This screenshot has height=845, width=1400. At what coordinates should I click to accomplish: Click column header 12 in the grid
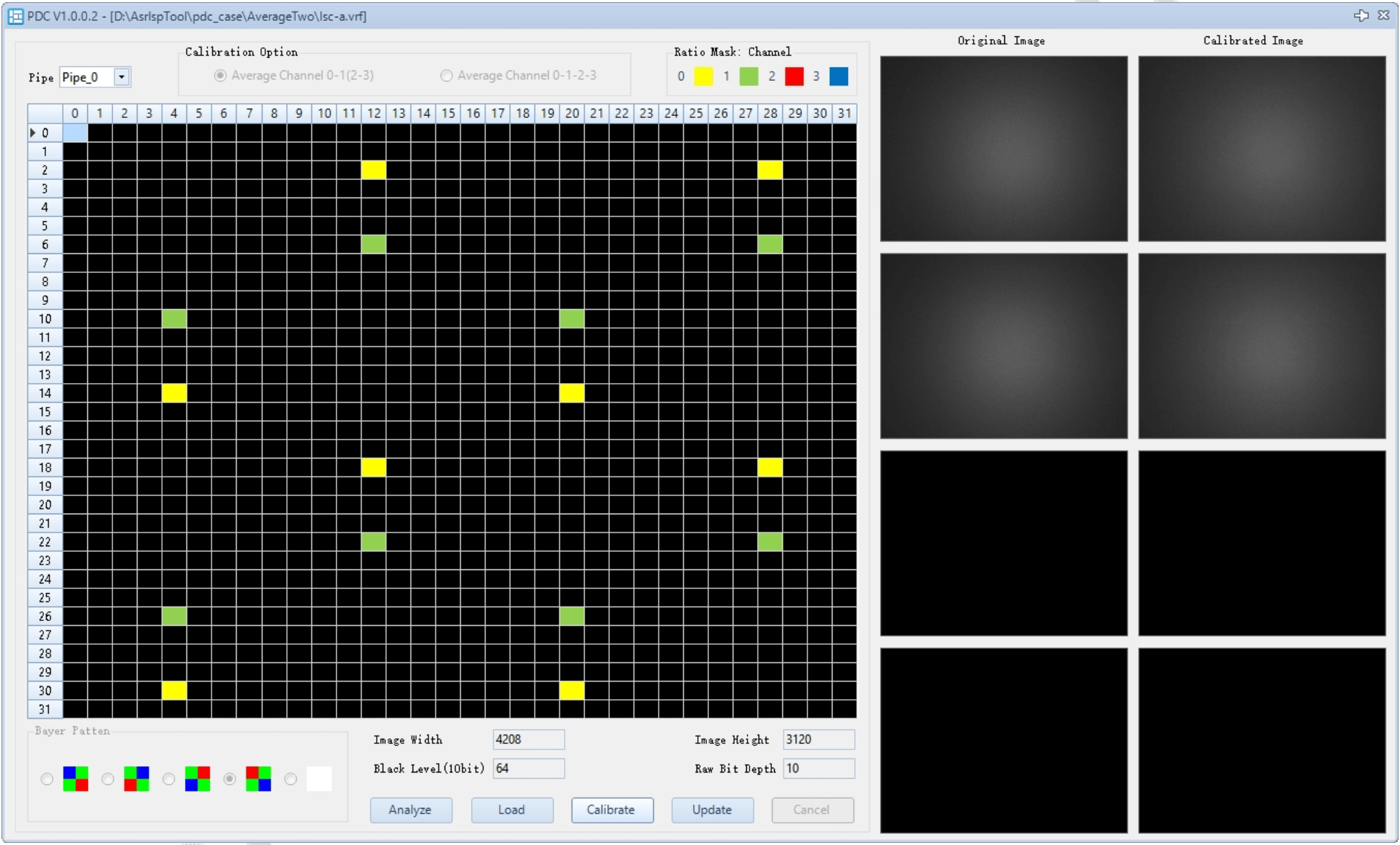pos(373,113)
